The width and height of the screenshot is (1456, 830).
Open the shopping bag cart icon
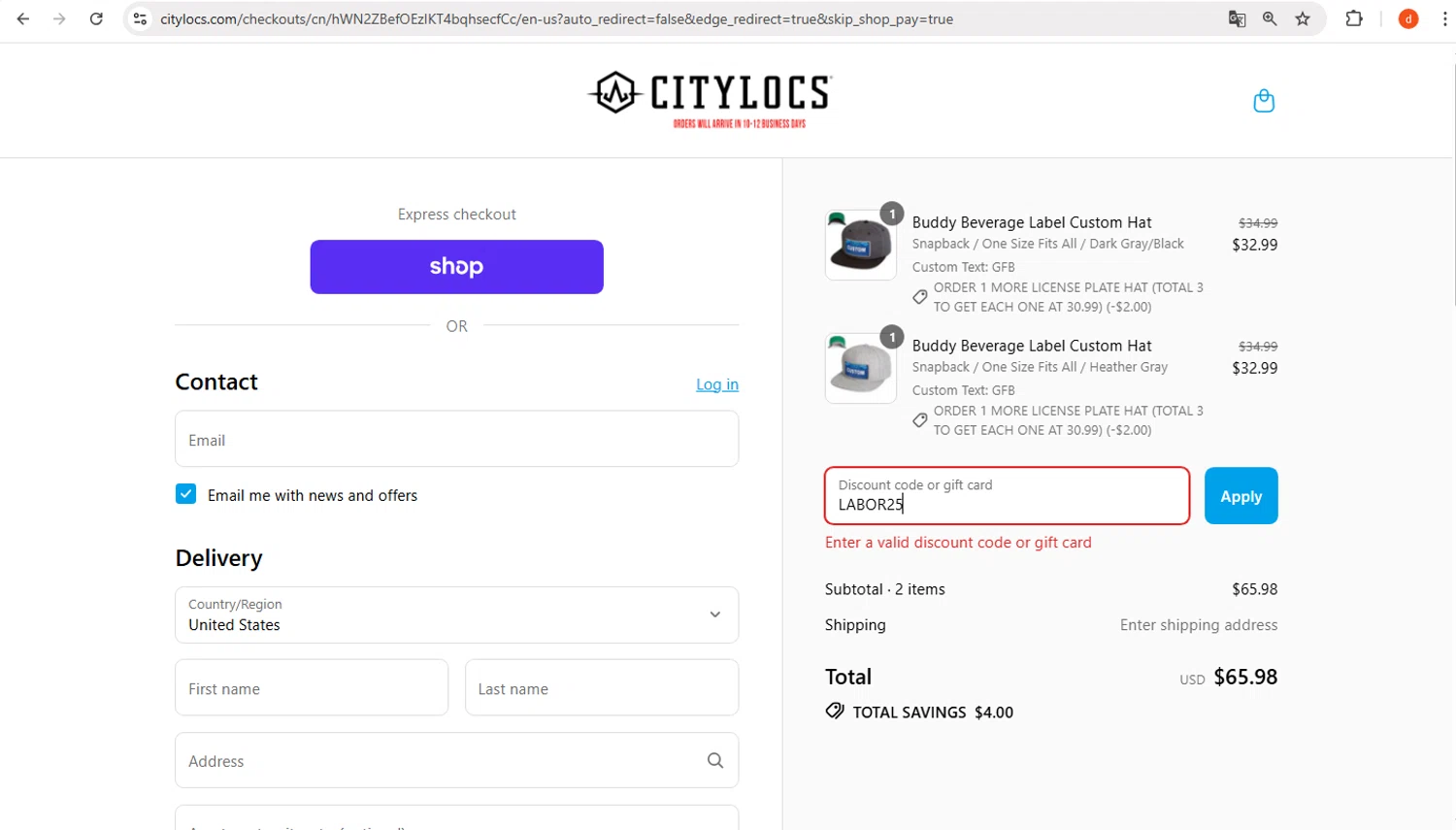(x=1264, y=100)
